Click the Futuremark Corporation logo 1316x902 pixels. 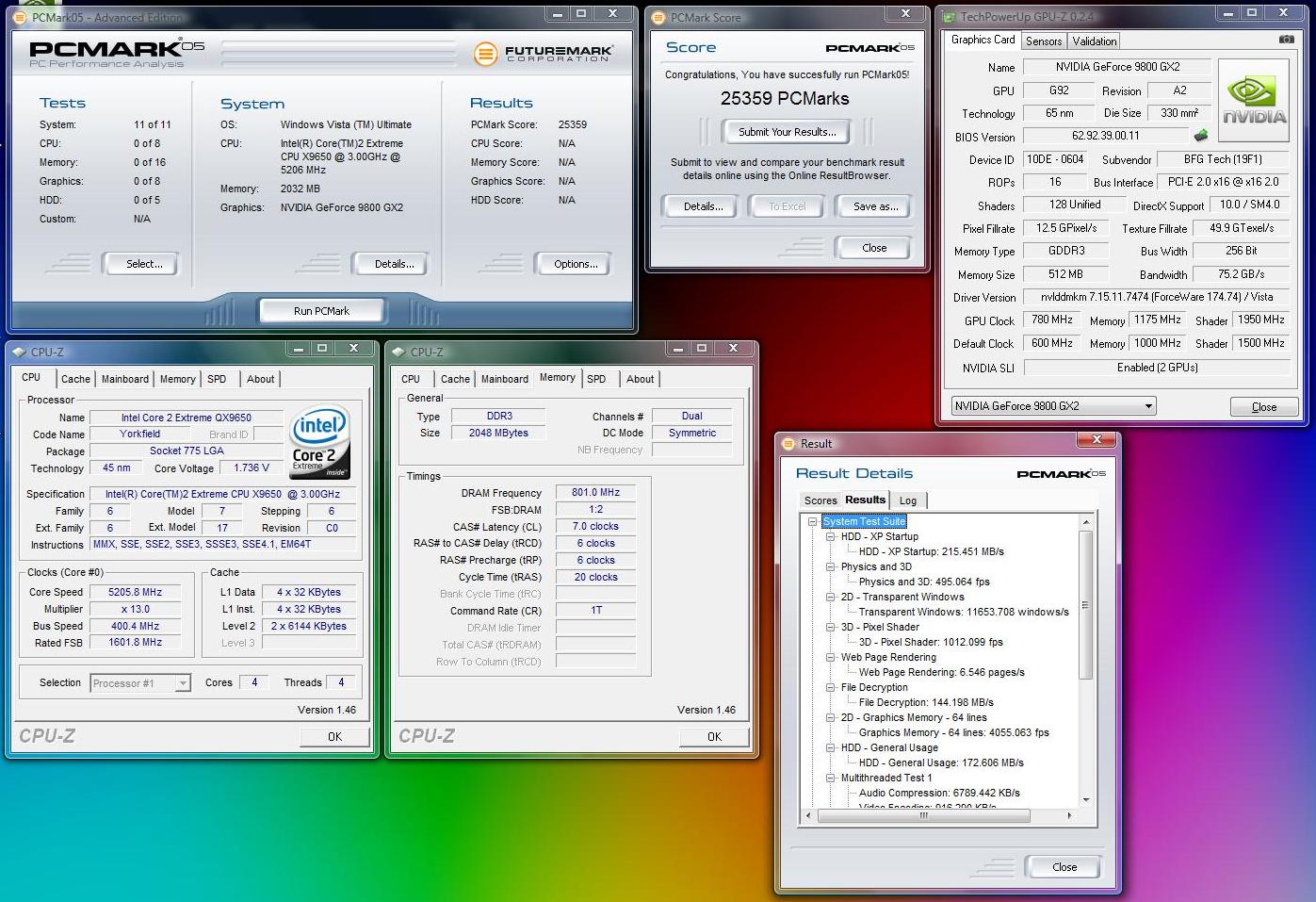click(x=543, y=53)
